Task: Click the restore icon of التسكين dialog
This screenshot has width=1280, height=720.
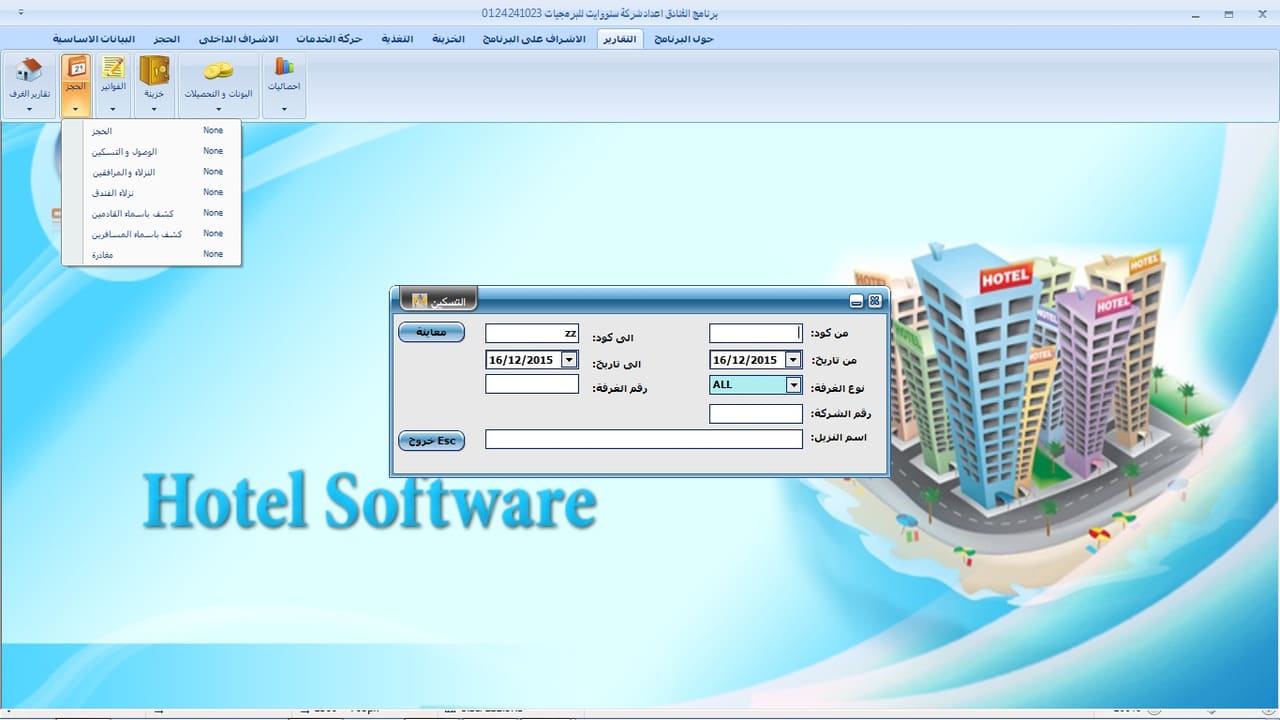Action: pos(875,301)
